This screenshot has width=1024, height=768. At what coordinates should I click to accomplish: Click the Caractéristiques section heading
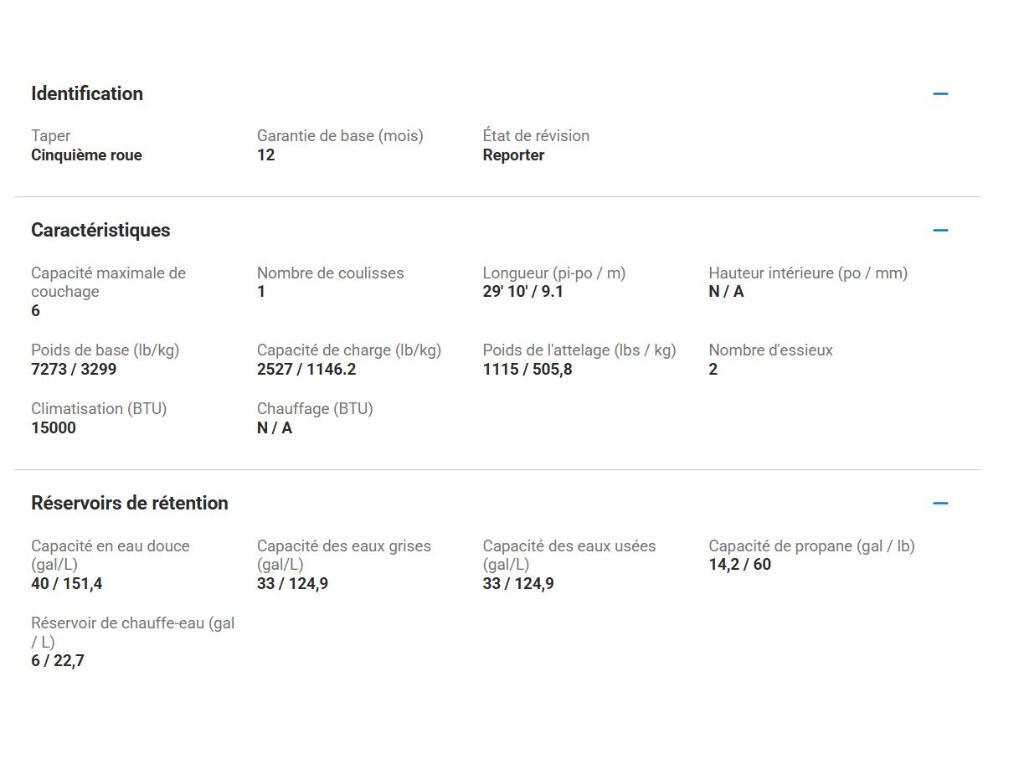(101, 230)
